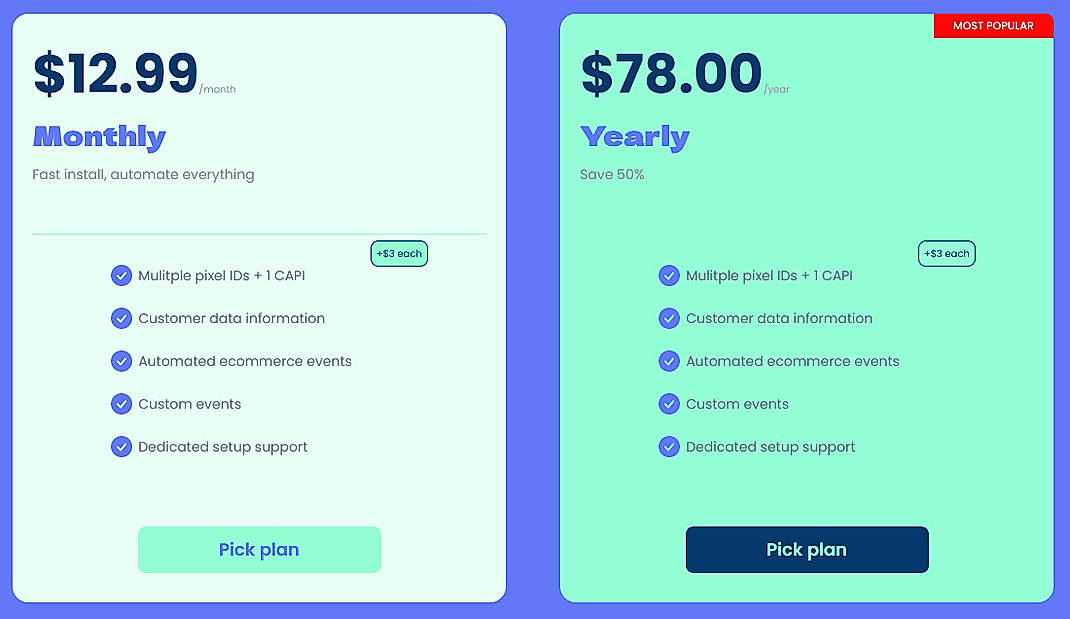Click the Automated ecommerce events checkmark on Yearly
The height and width of the screenshot is (619, 1070).
coord(669,361)
